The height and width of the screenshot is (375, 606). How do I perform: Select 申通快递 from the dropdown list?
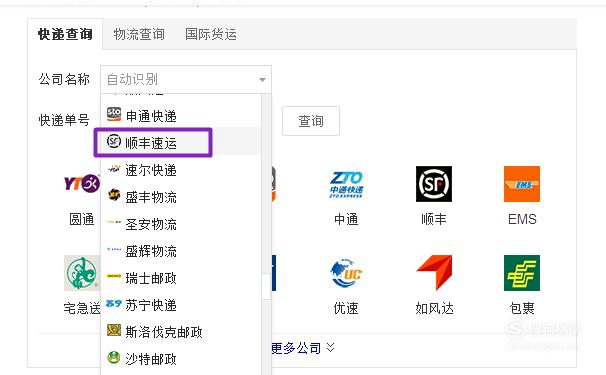(181, 116)
